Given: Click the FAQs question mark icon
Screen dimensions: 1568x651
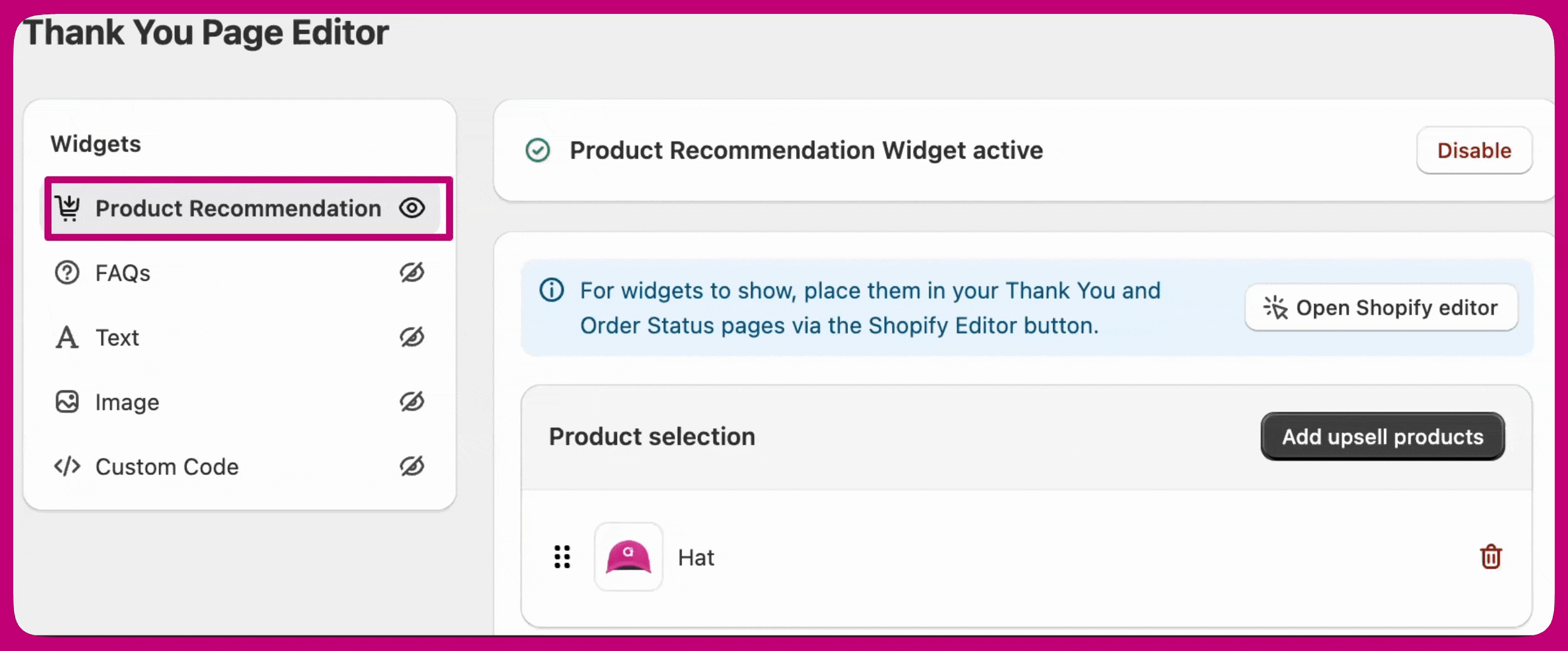Looking at the screenshot, I should click(67, 272).
